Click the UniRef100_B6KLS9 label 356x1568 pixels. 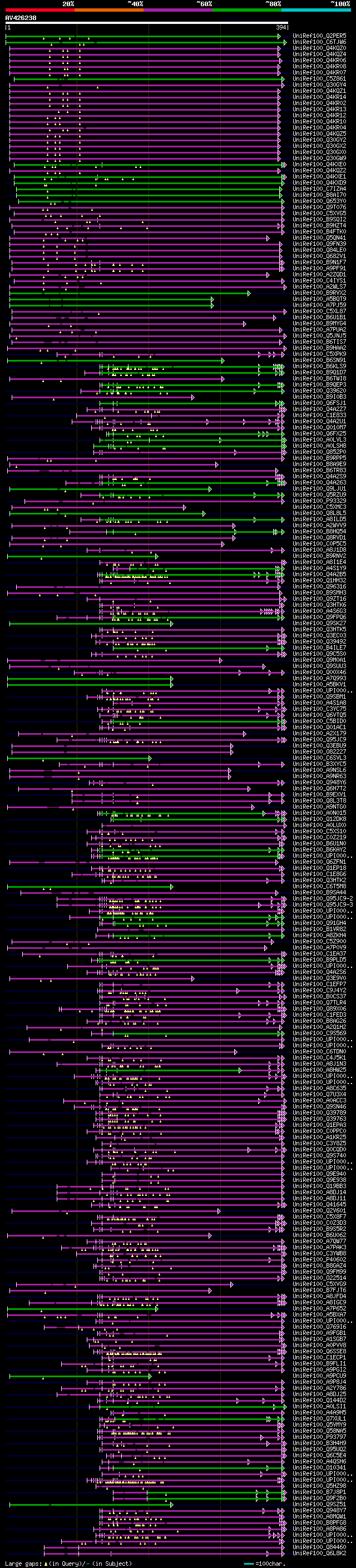319,366
